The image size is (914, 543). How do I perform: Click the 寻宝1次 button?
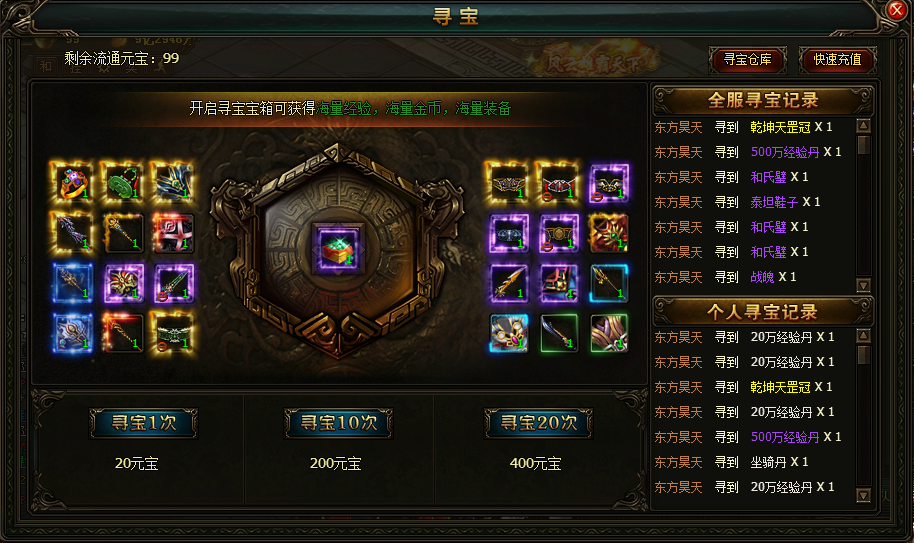(144, 423)
